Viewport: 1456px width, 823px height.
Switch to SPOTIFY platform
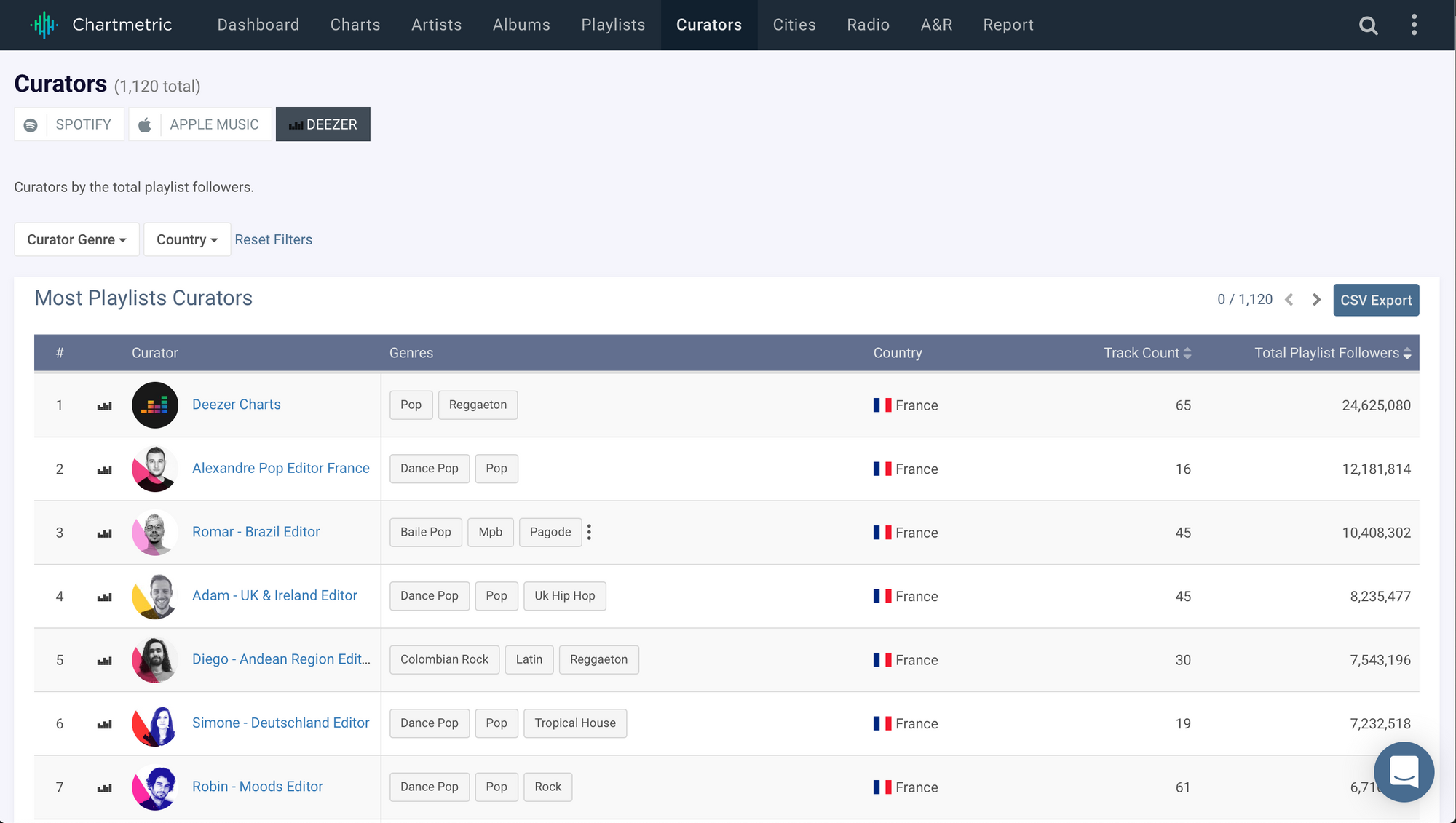(83, 124)
